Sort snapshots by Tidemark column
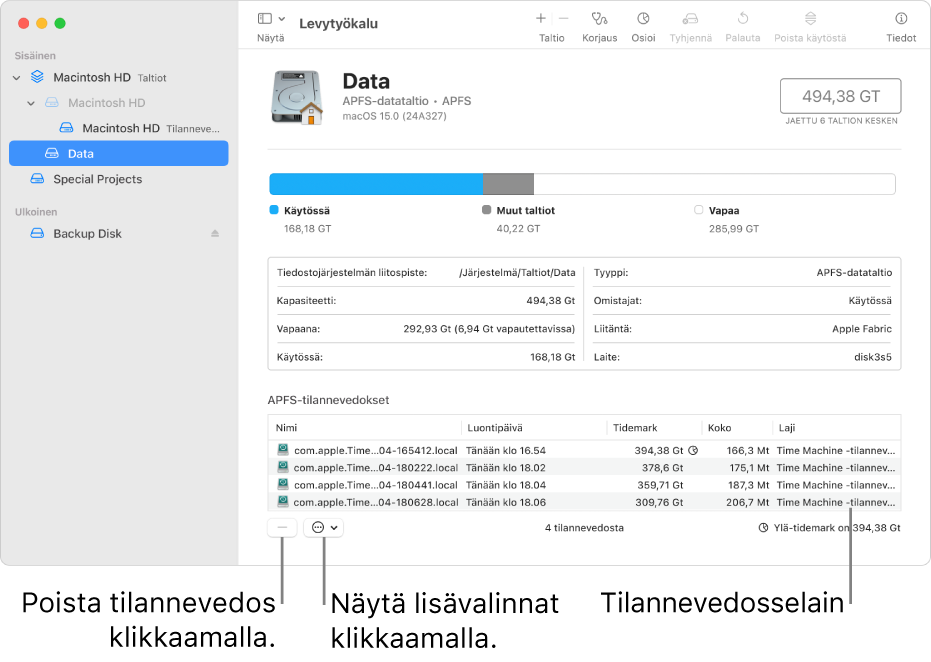Image resolution: width=931 pixels, height=662 pixels. tap(654, 428)
